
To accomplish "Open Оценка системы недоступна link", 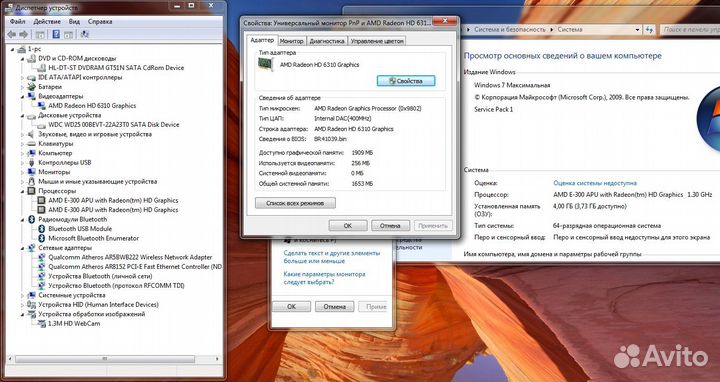I will point(595,183).
